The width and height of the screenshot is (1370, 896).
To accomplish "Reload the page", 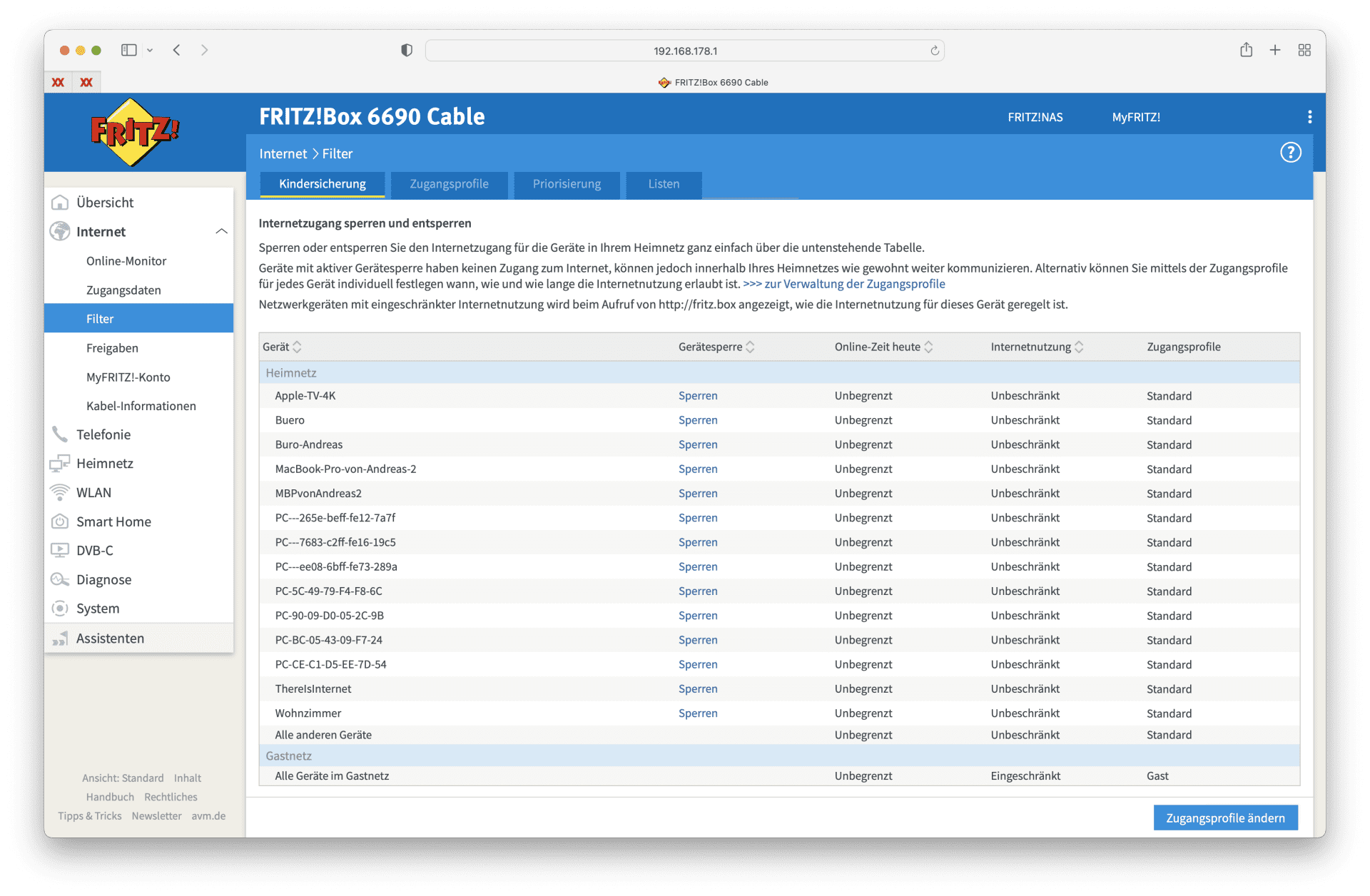I will tap(935, 51).
